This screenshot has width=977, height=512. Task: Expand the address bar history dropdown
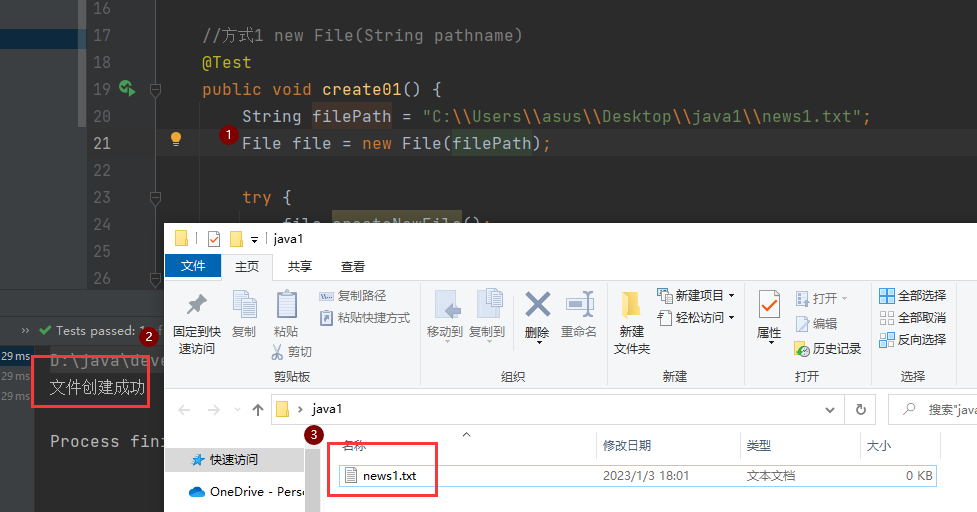pos(830,409)
